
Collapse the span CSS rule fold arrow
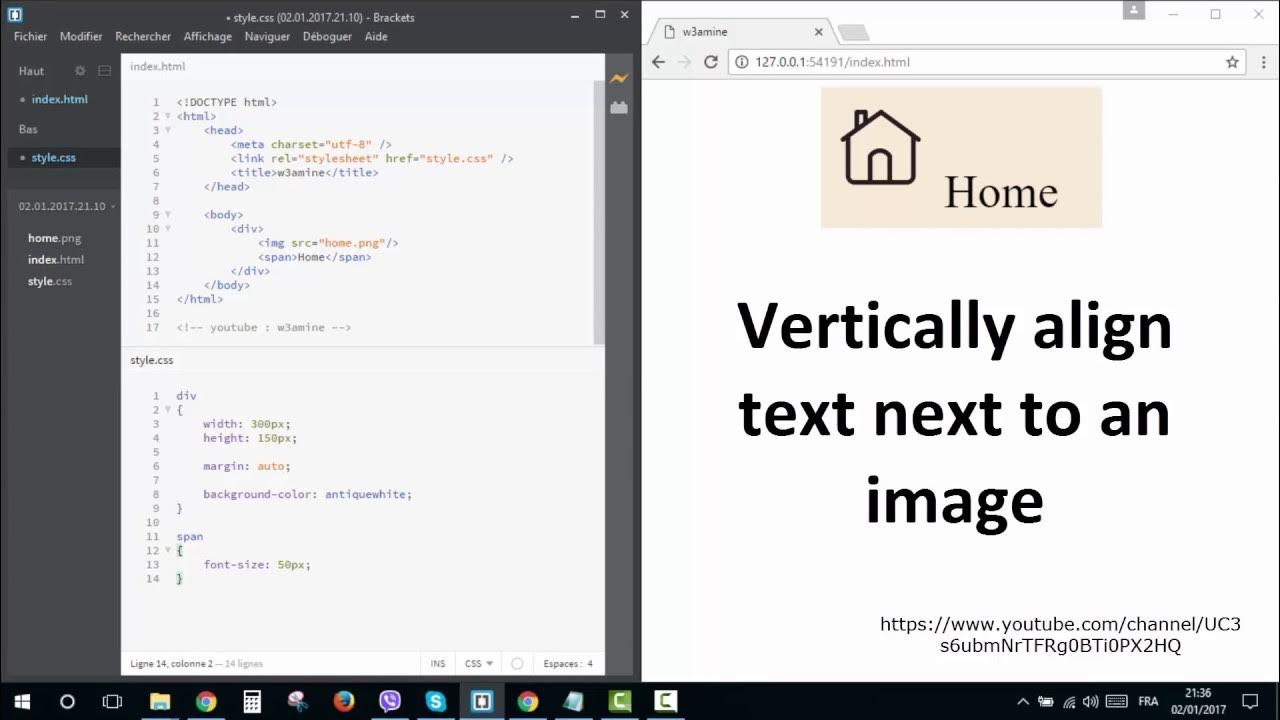click(x=168, y=551)
